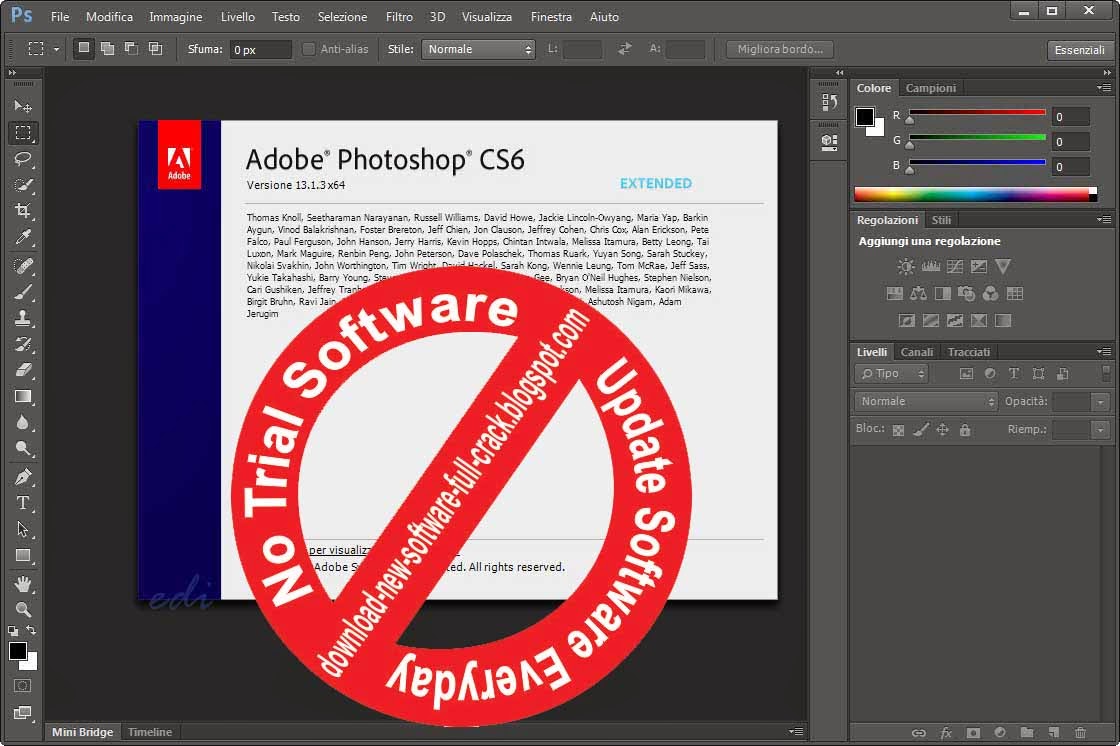The image size is (1120, 746).
Task: Swap foreground and background colors
Action: tap(31, 630)
